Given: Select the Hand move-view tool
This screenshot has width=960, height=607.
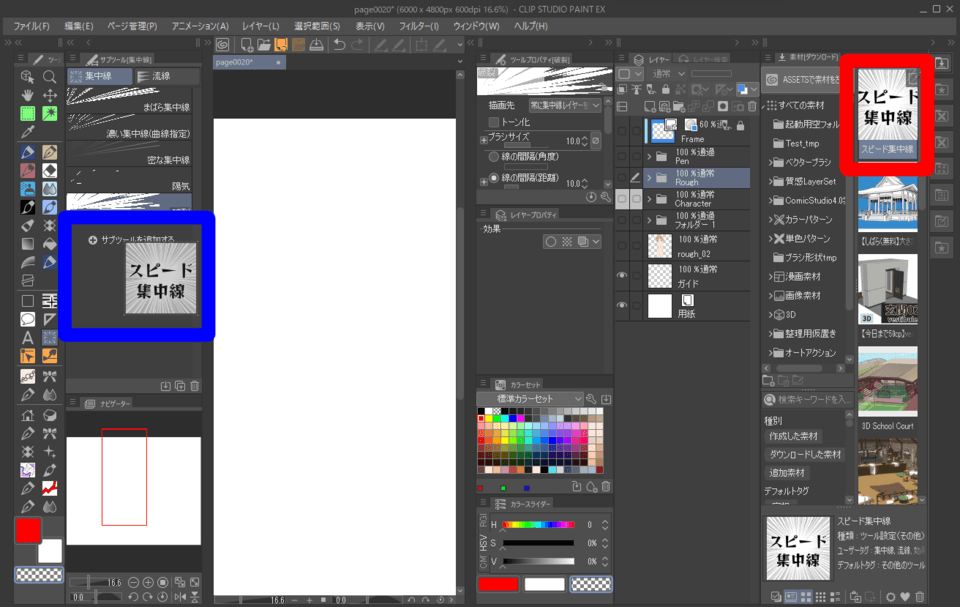Looking at the screenshot, I should pyautogui.click(x=28, y=95).
